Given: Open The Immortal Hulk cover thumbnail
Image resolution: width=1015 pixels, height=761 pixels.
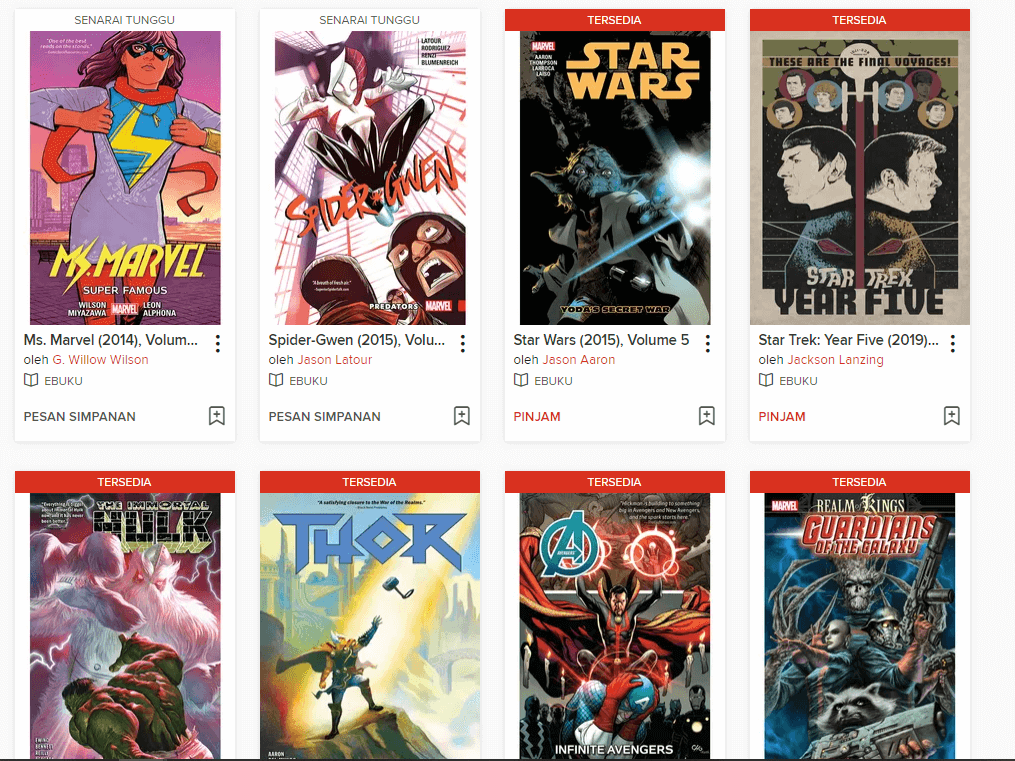Looking at the screenshot, I should [125, 626].
